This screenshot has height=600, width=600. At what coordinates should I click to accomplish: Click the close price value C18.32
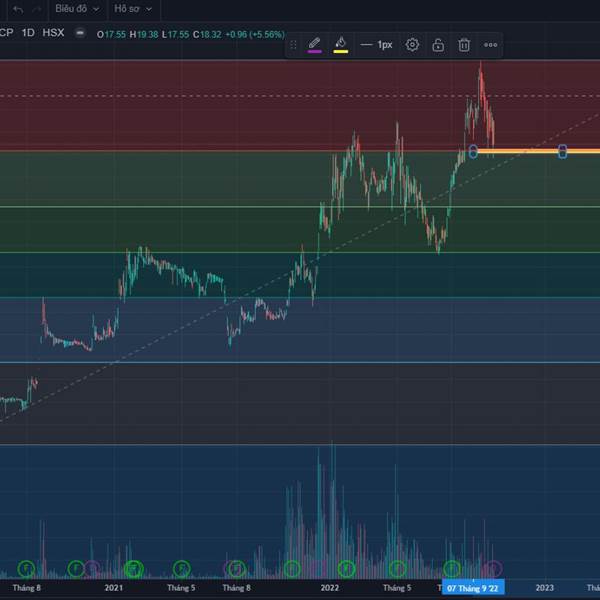[207, 35]
